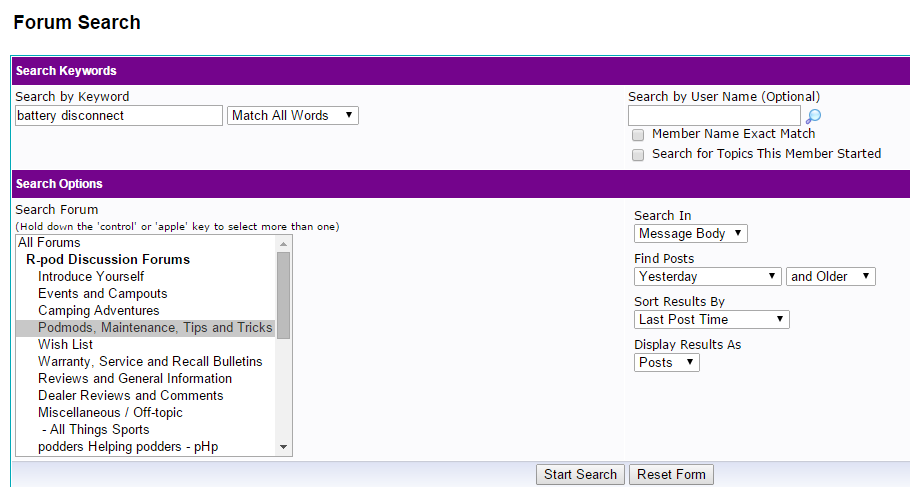Open the 'and Older' dropdown
The image size is (910, 487).
[x=830, y=276]
